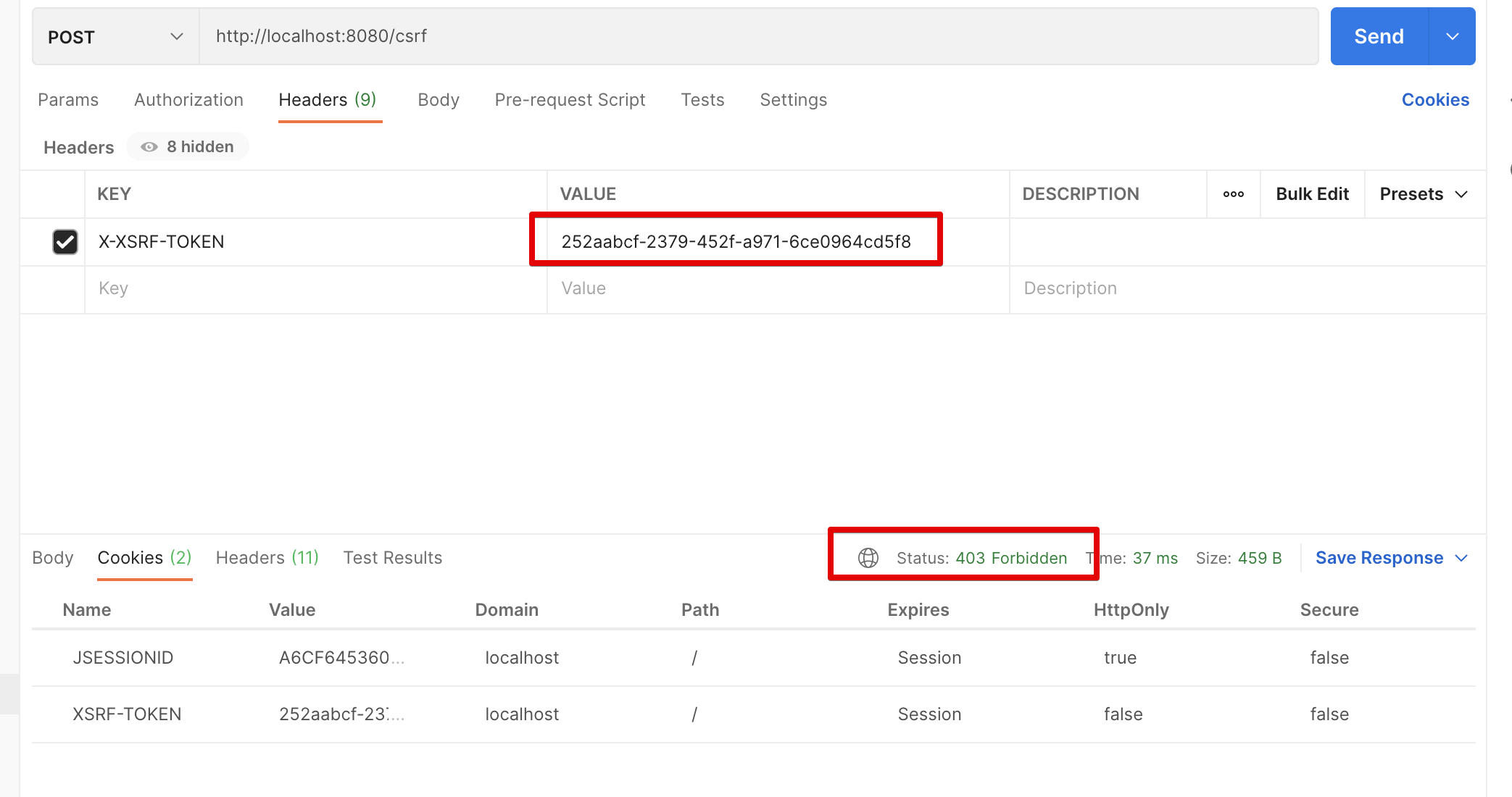Viewport: 1512px width, 797px height.
Task: Open the Pre-request Script tab
Action: click(570, 100)
